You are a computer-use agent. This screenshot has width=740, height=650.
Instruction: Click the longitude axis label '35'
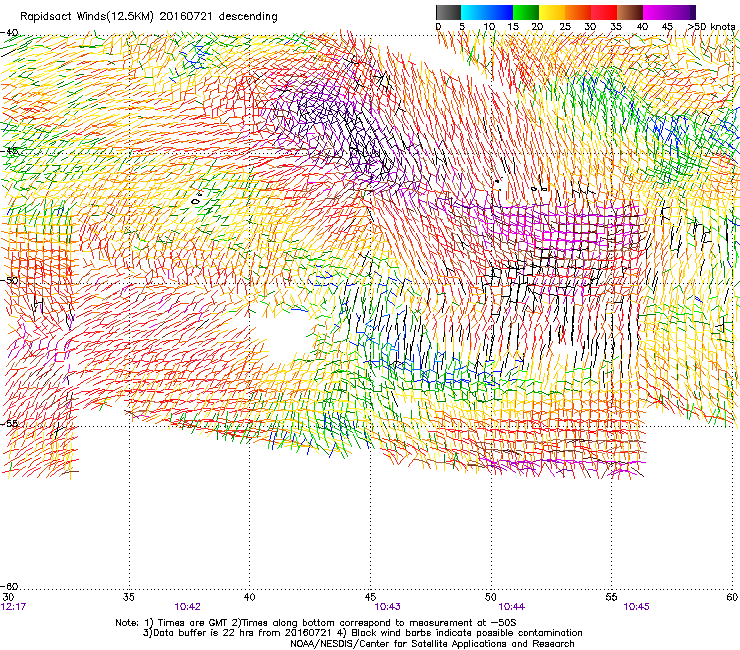tap(128, 597)
